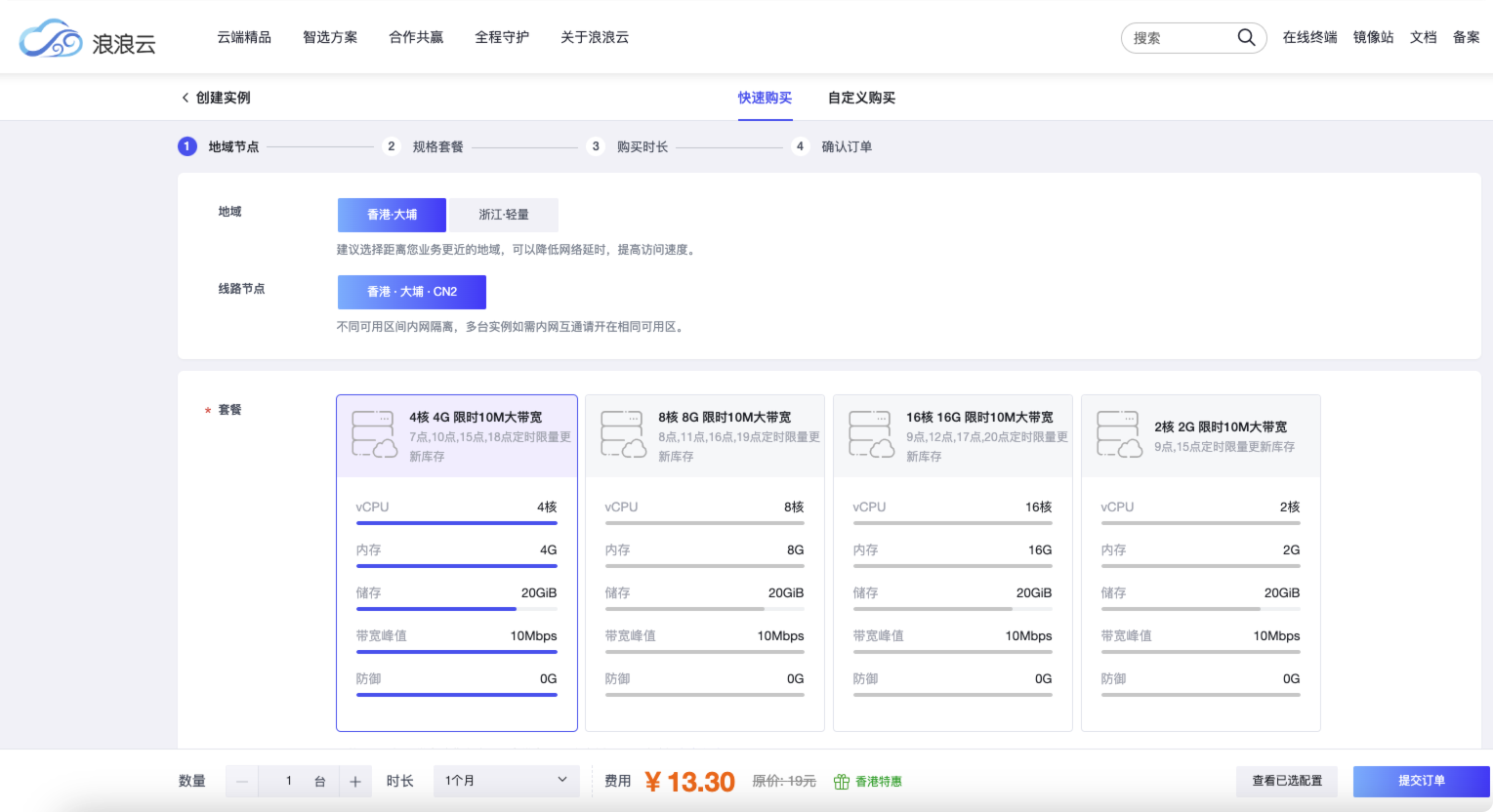
Task: Increase quantity with the plus button
Action: pos(355,782)
